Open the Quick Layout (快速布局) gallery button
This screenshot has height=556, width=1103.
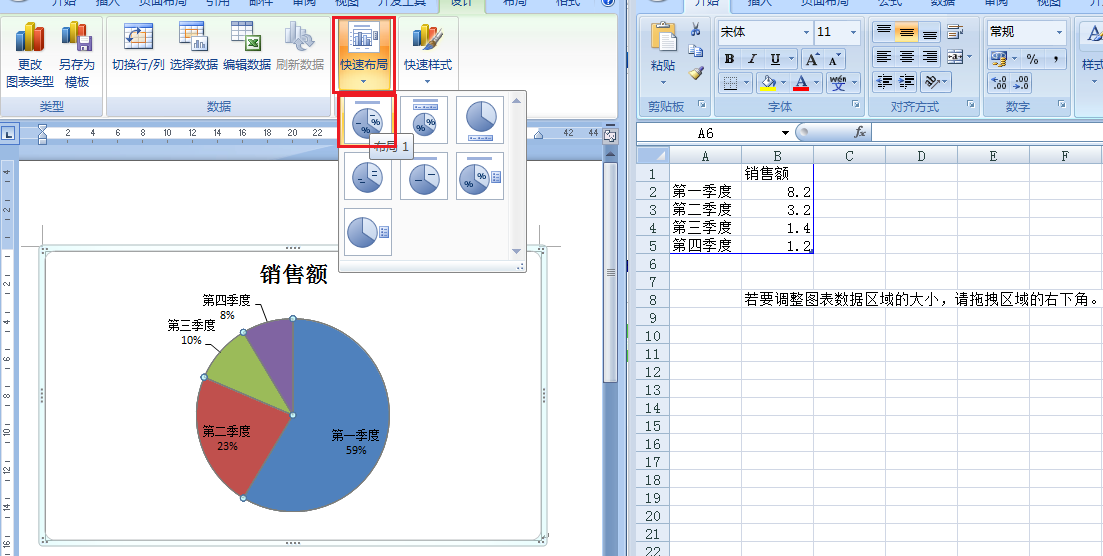point(364,54)
